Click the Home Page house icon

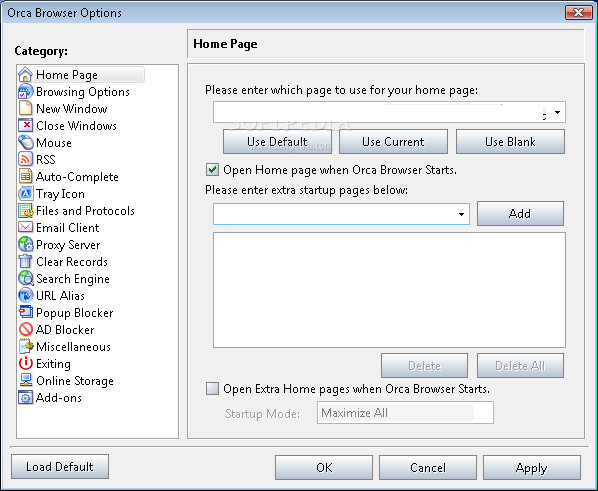(26, 74)
